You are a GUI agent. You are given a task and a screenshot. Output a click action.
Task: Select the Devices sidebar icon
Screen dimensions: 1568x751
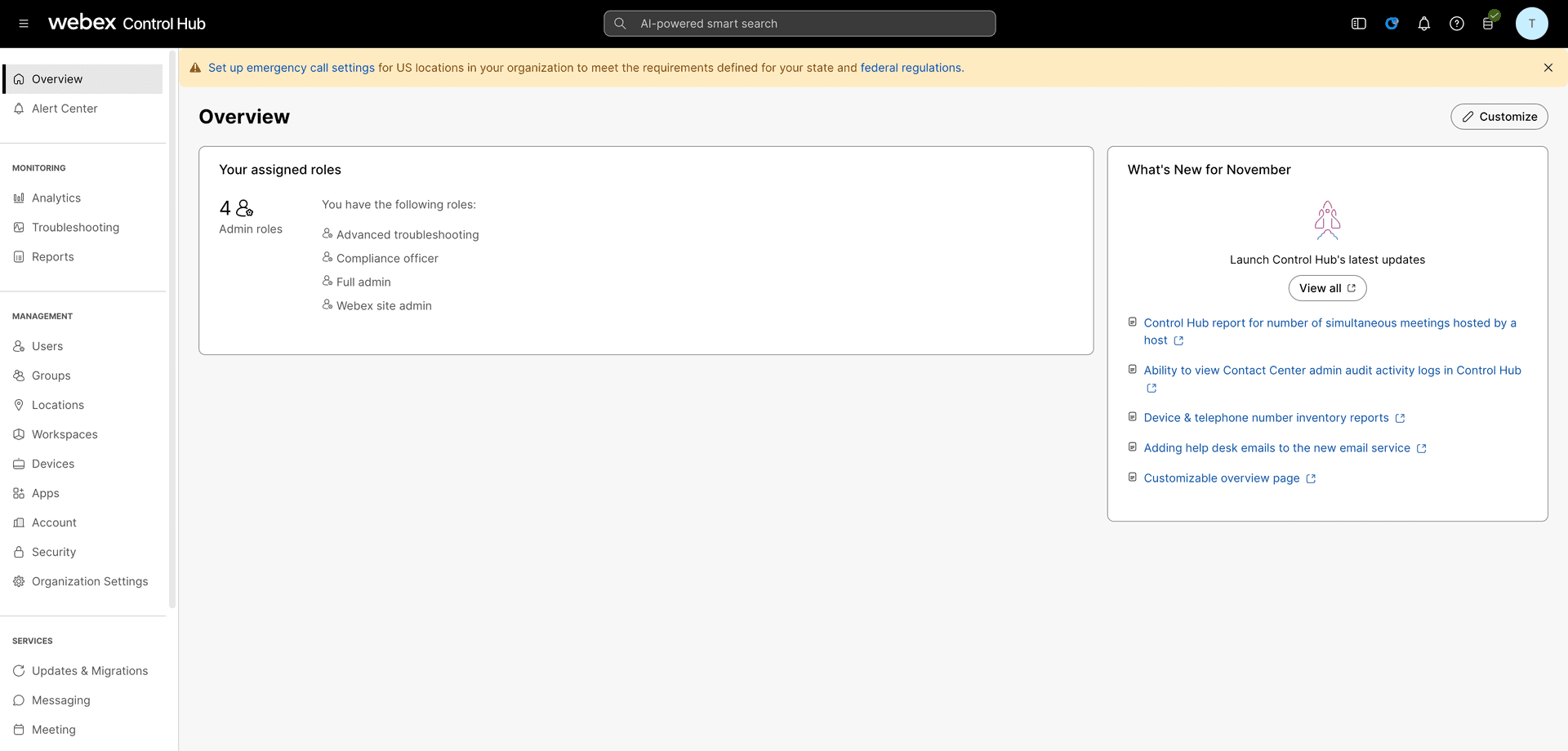tap(18, 464)
